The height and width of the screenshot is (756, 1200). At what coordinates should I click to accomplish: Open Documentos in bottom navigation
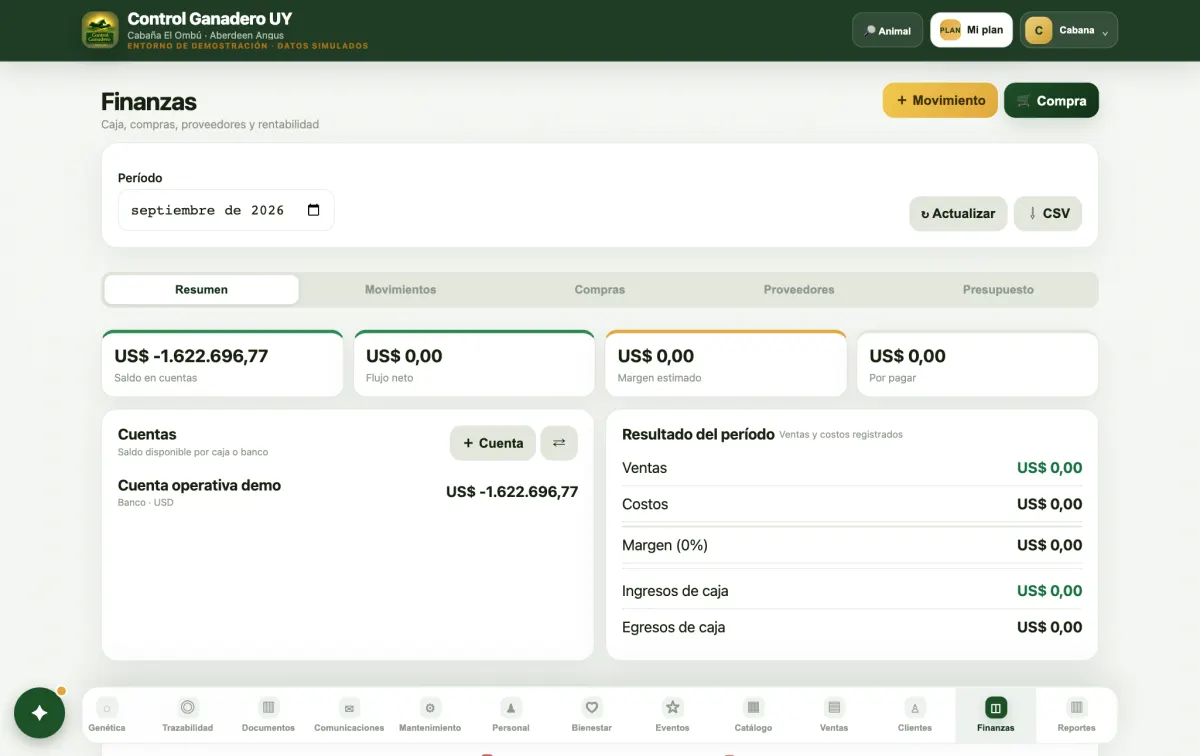coord(268,715)
